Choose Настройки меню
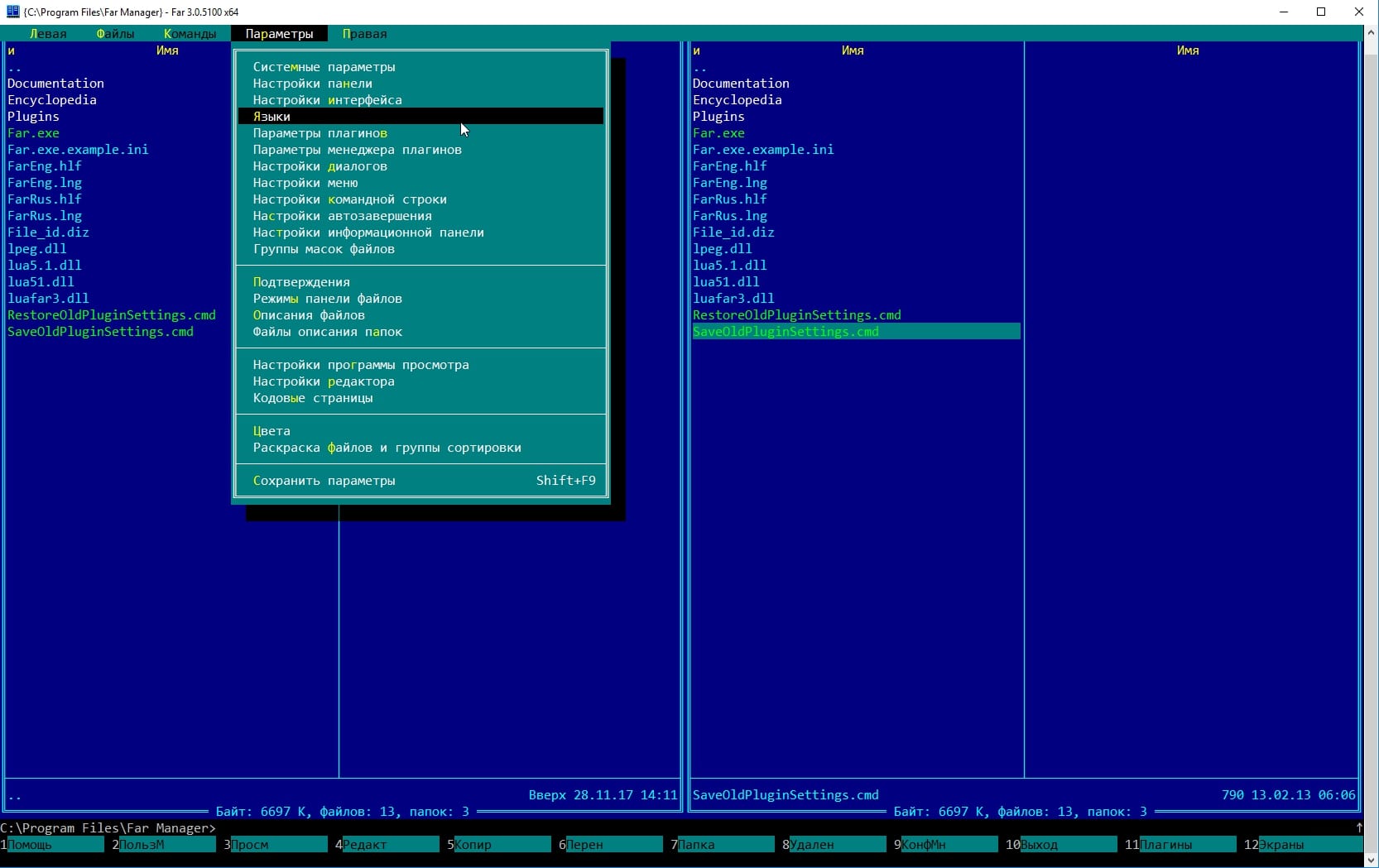 (420, 183)
